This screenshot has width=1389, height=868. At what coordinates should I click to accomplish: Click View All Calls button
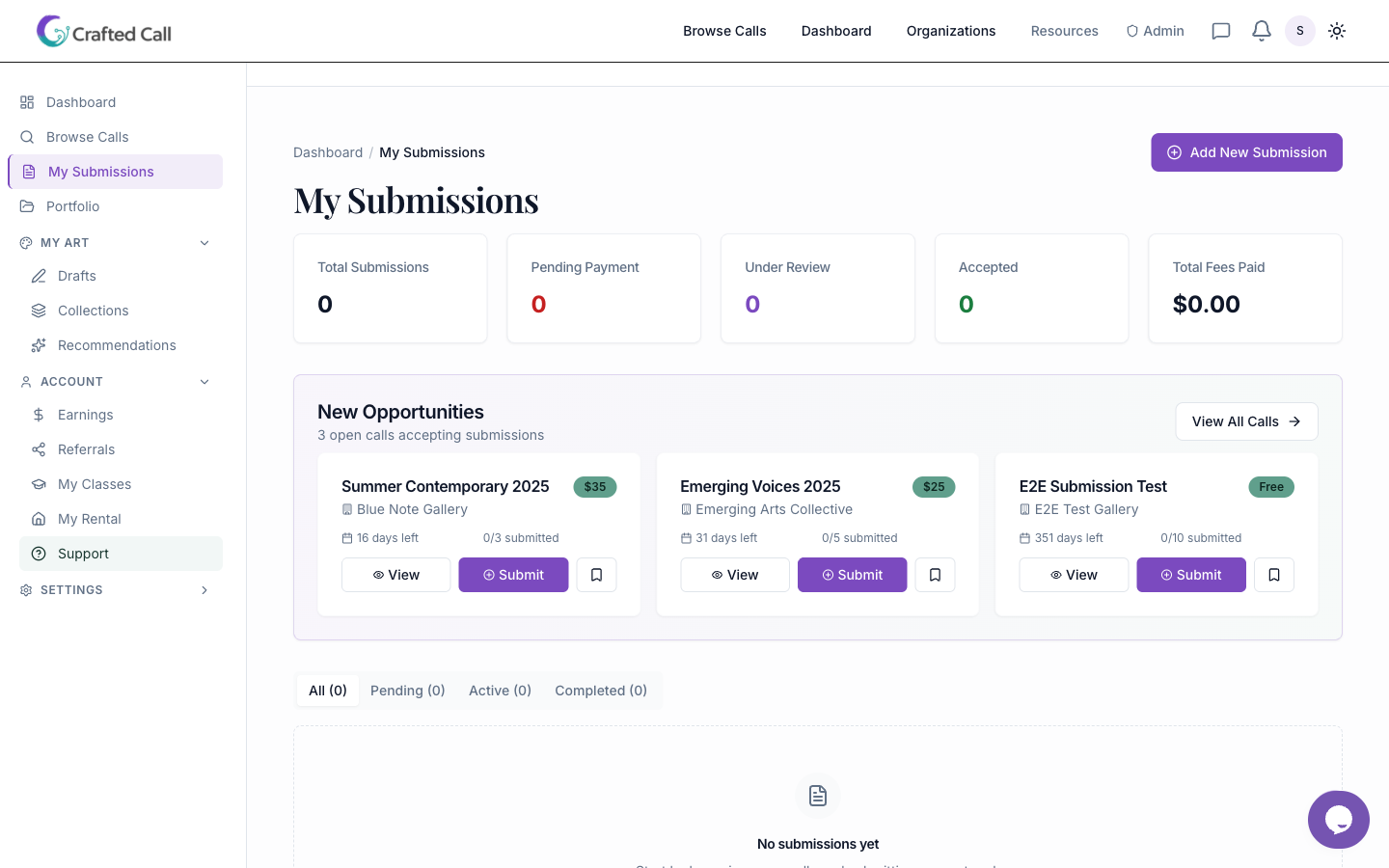(x=1246, y=421)
